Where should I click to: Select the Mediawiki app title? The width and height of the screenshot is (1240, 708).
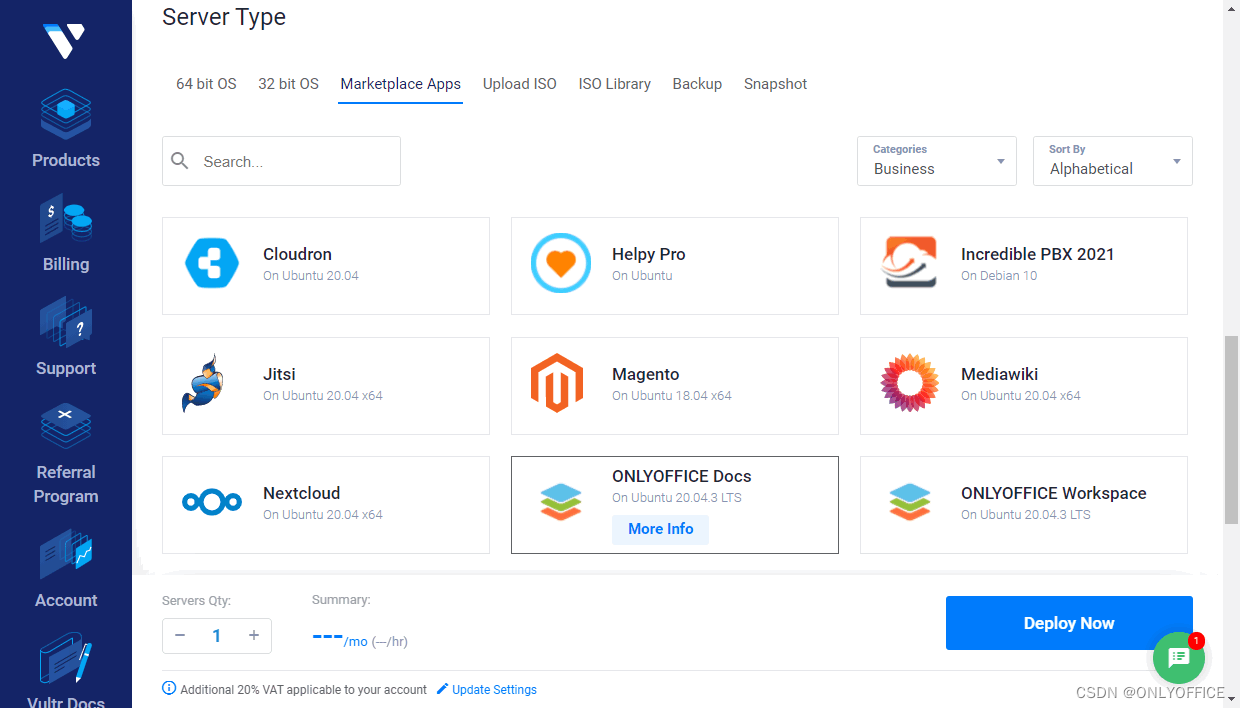(x=1000, y=374)
